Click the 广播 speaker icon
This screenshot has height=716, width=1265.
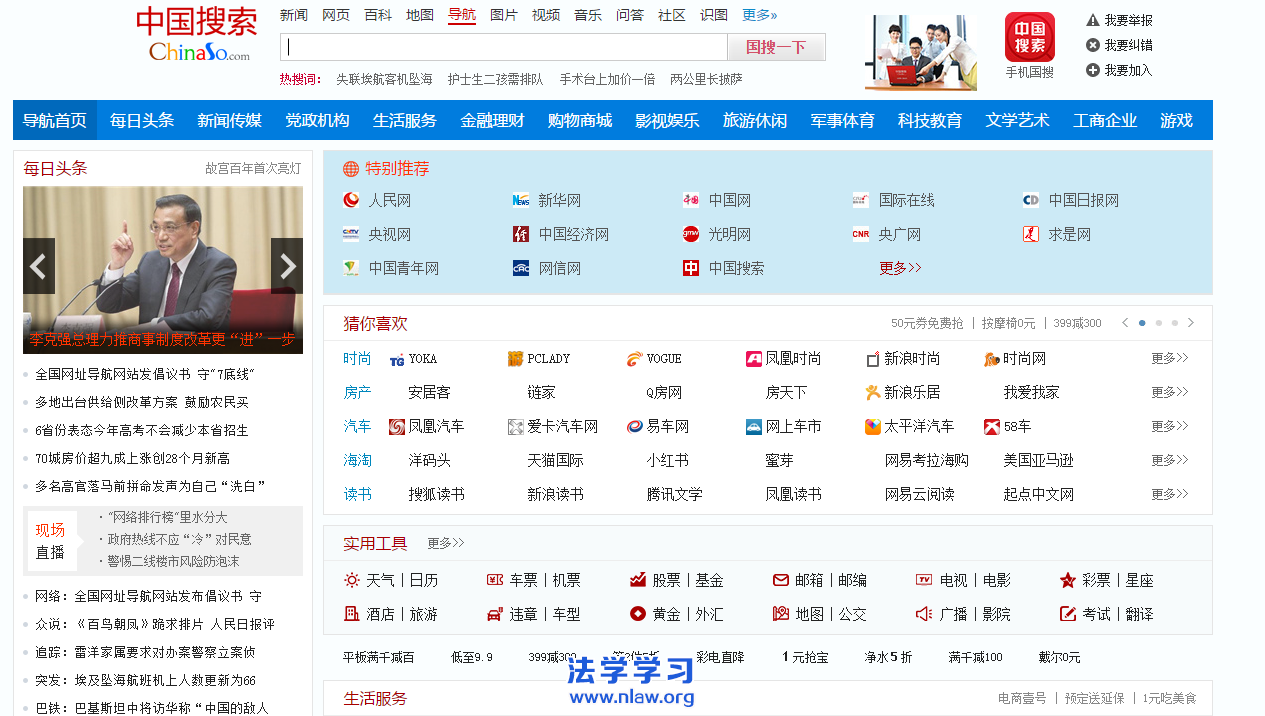click(x=924, y=614)
